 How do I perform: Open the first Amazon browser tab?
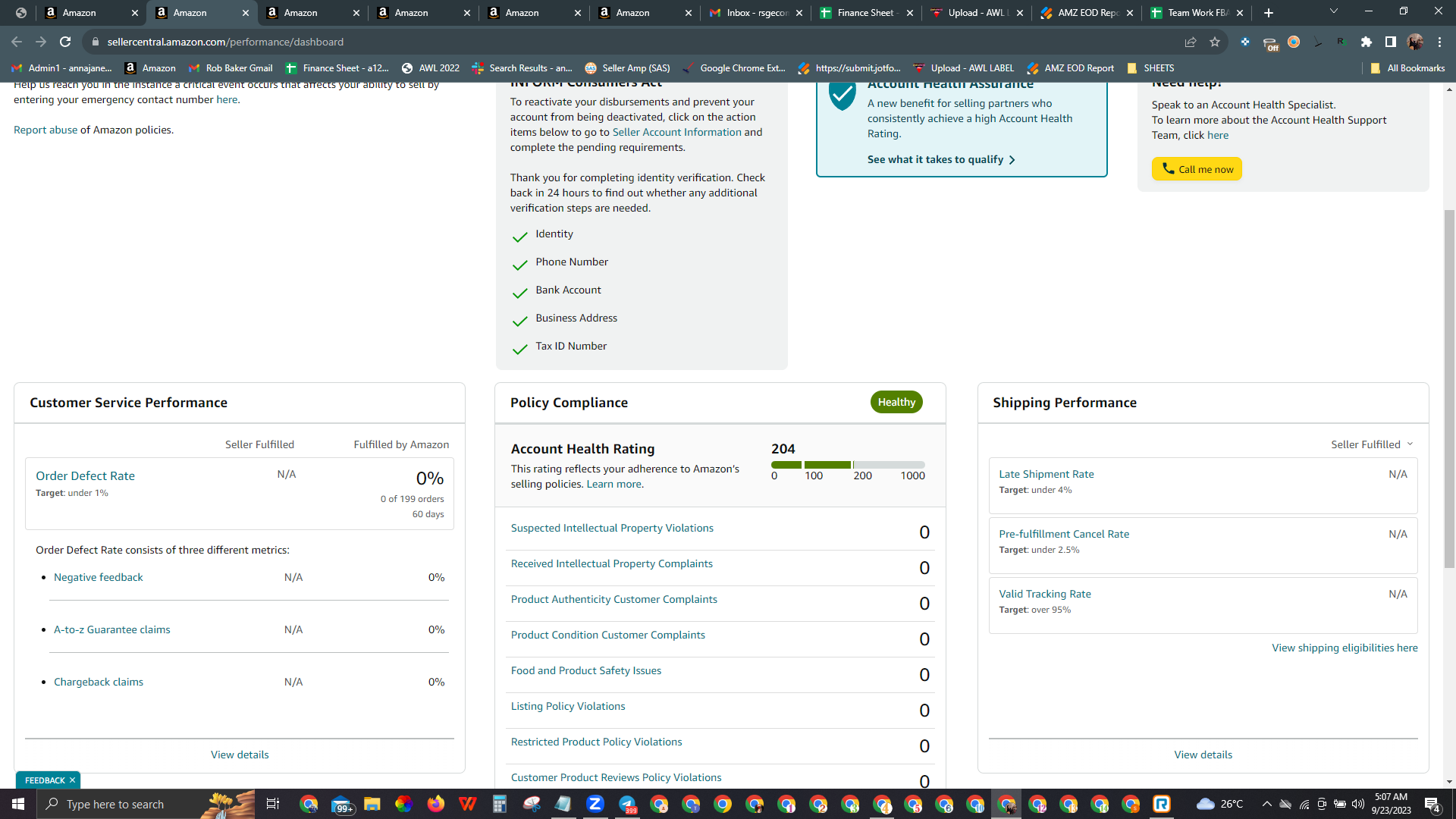[89, 13]
